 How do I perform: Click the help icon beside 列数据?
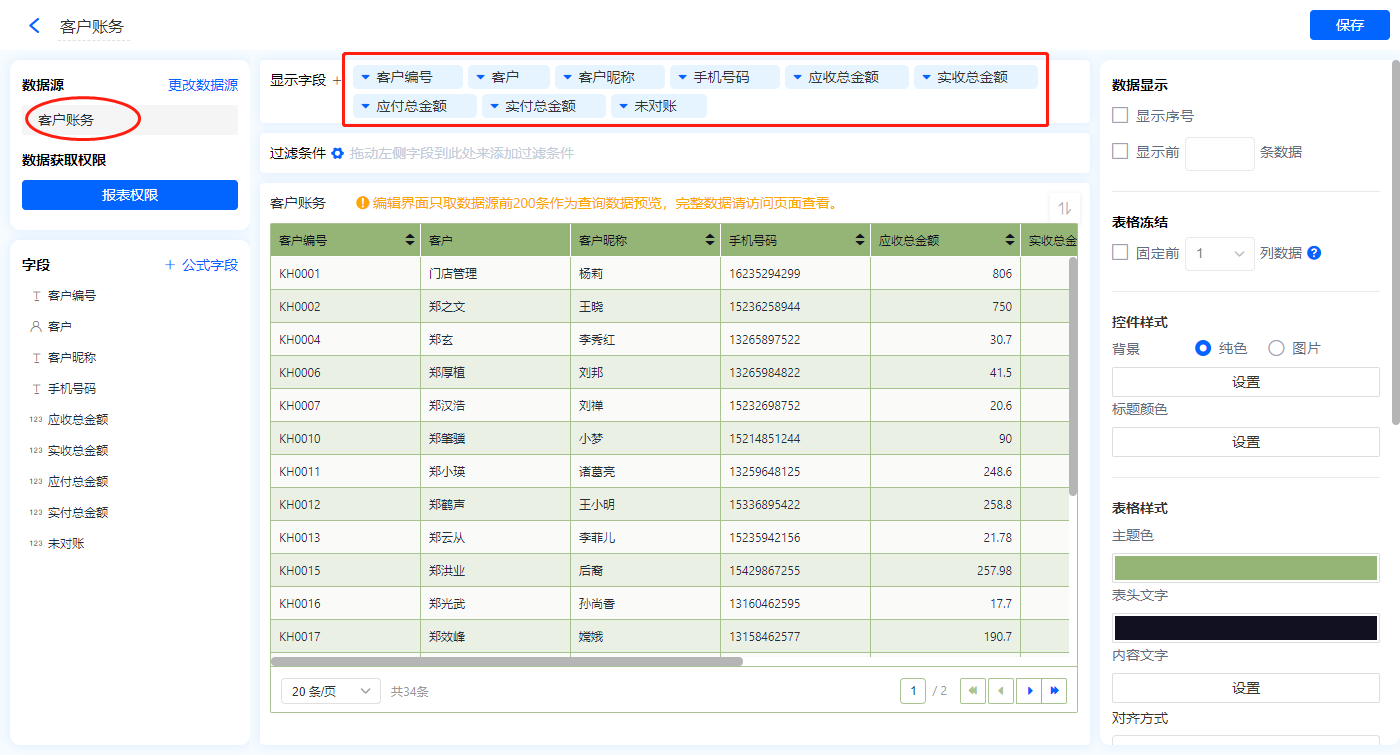pyautogui.click(x=1314, y=253)
